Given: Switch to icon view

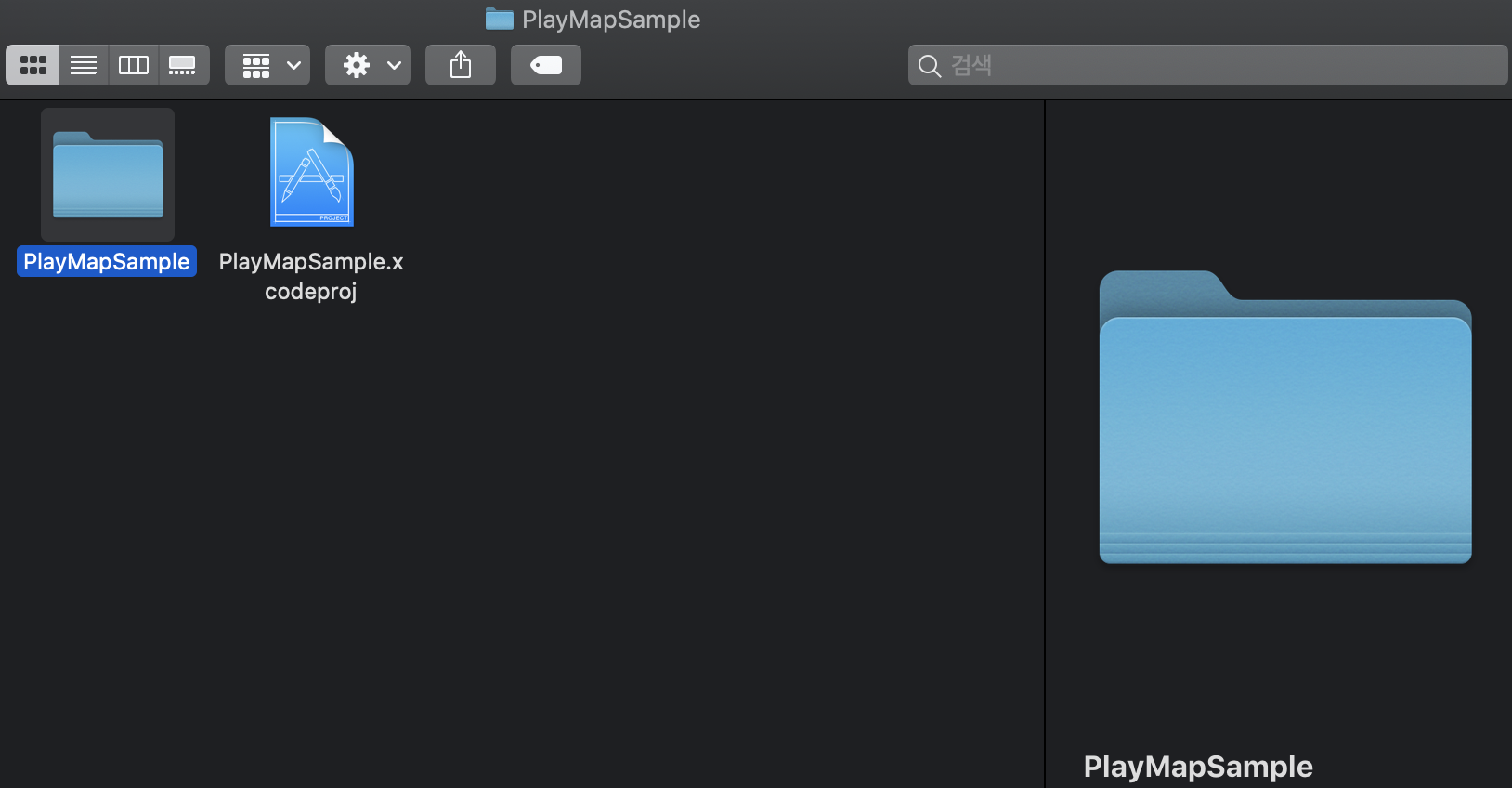Looking at the screenshot, I should 33,65.
